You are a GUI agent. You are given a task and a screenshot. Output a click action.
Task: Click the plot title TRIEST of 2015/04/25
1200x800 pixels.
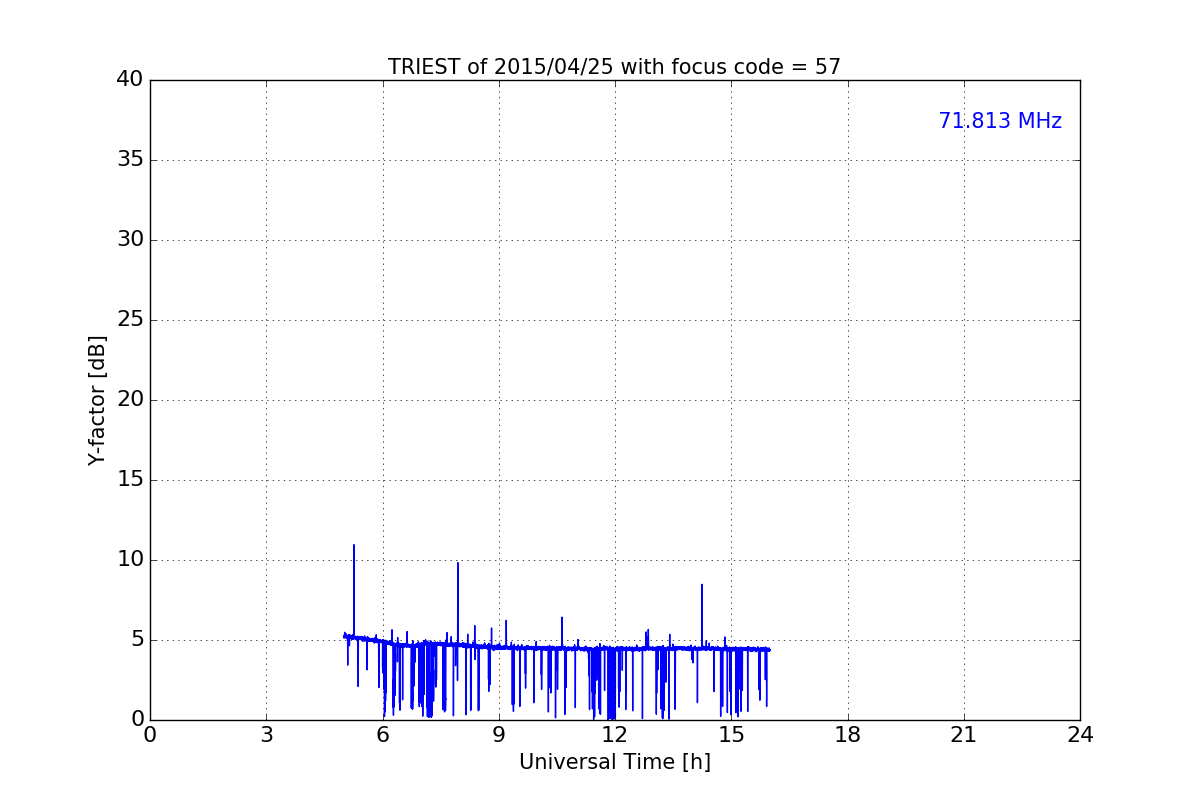[614, 67]
